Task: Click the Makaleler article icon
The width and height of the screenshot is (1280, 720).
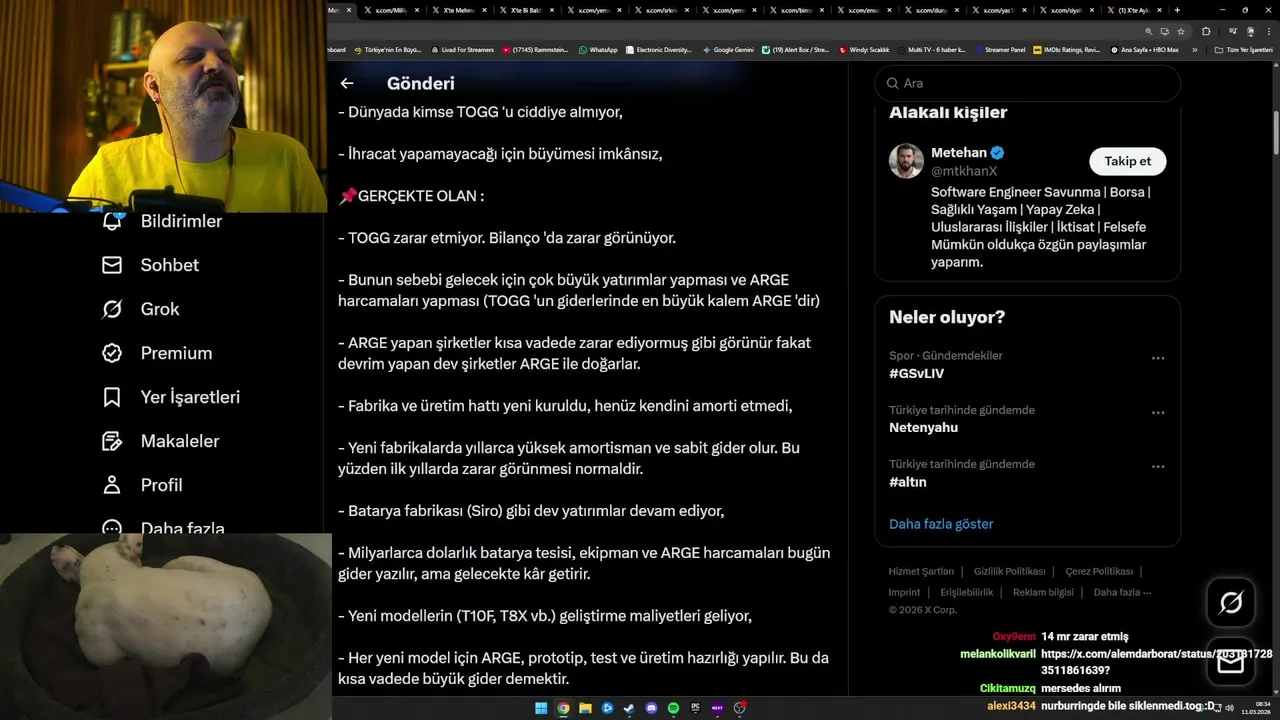Action: tap(112, 441)
